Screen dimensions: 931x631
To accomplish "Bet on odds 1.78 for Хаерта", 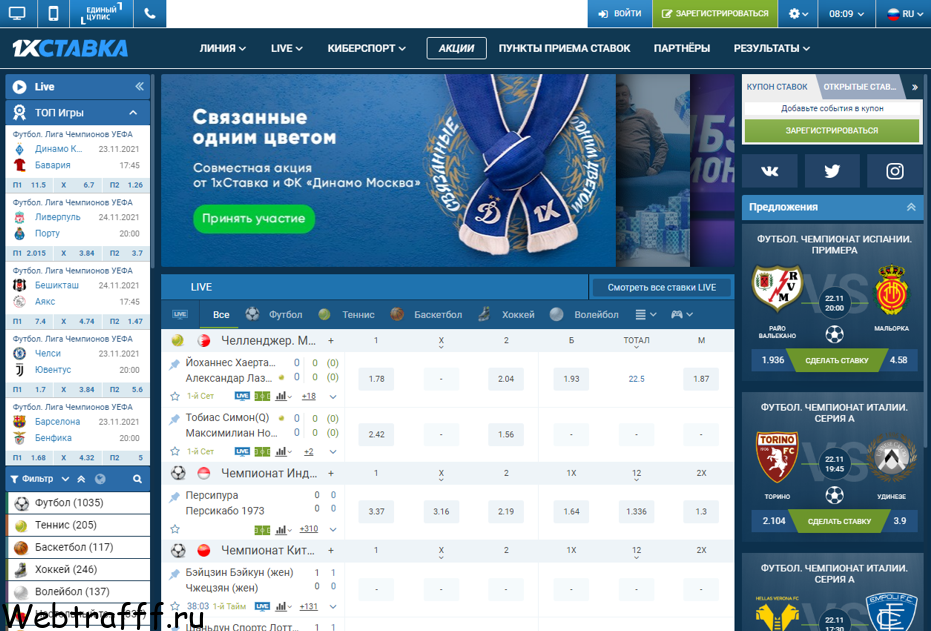I will (376, 379).
